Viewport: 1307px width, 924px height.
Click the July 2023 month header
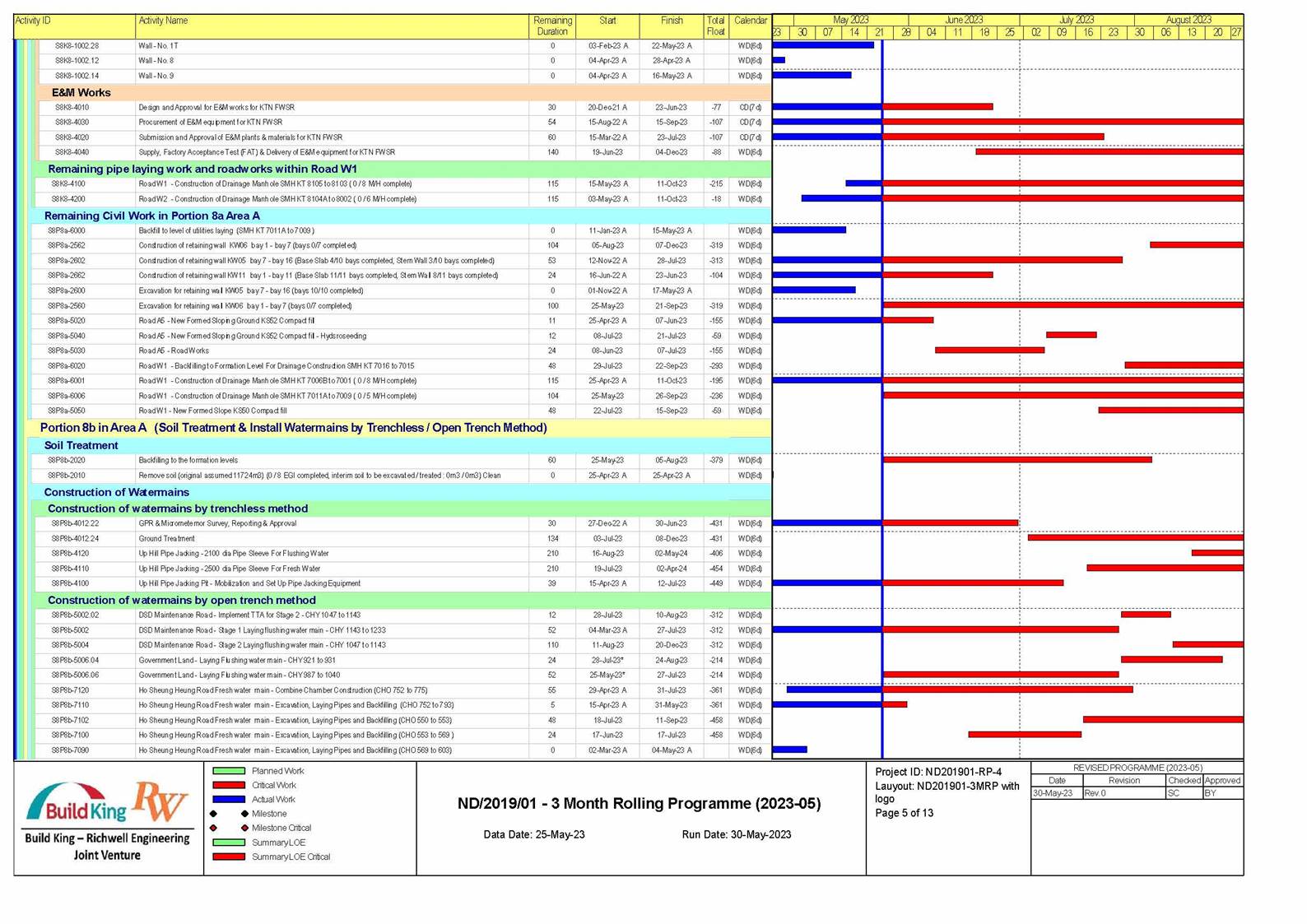coord(1076,20)
